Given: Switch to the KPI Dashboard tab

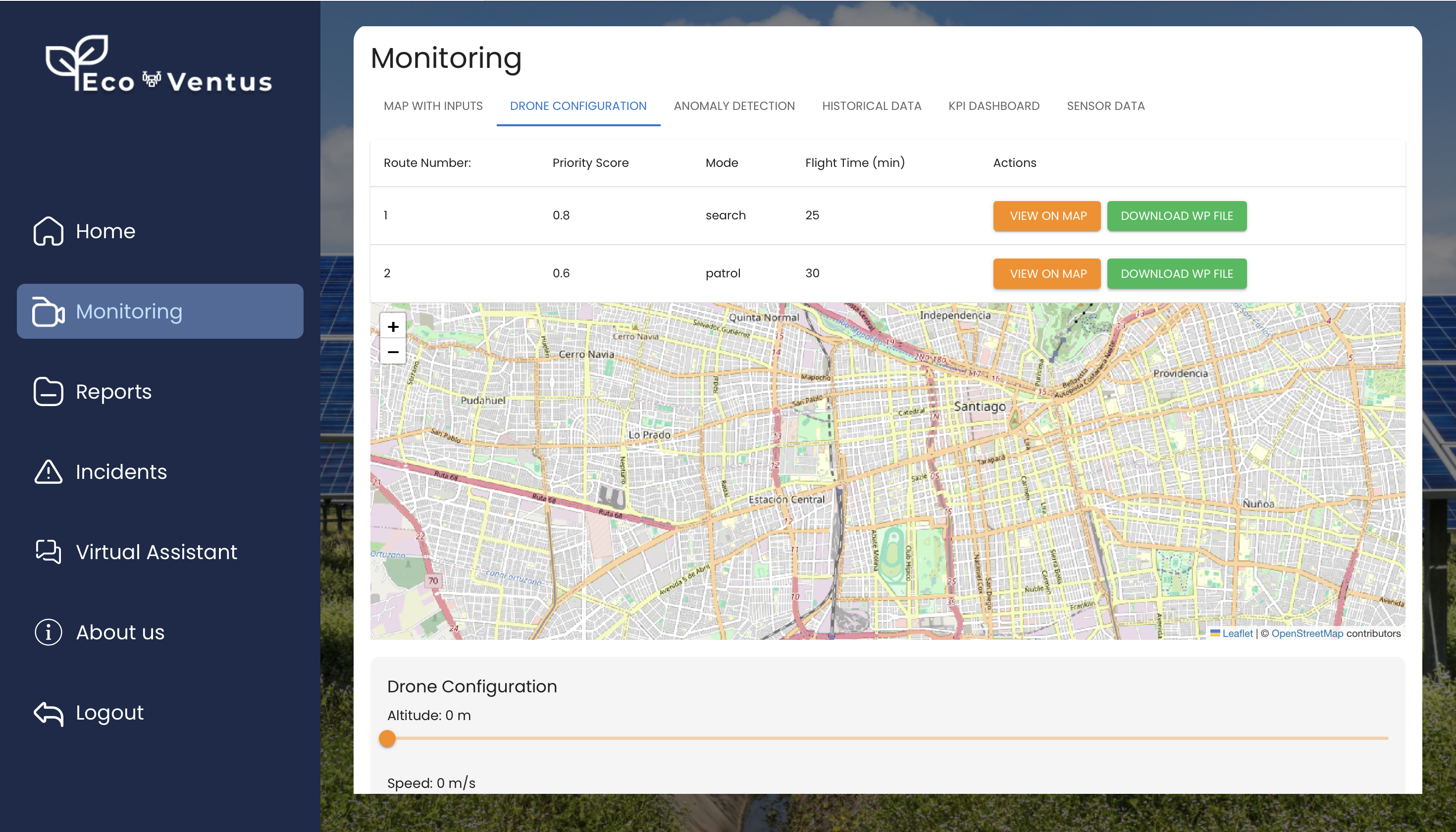Looking at the screenshot, I should point(994,106).
